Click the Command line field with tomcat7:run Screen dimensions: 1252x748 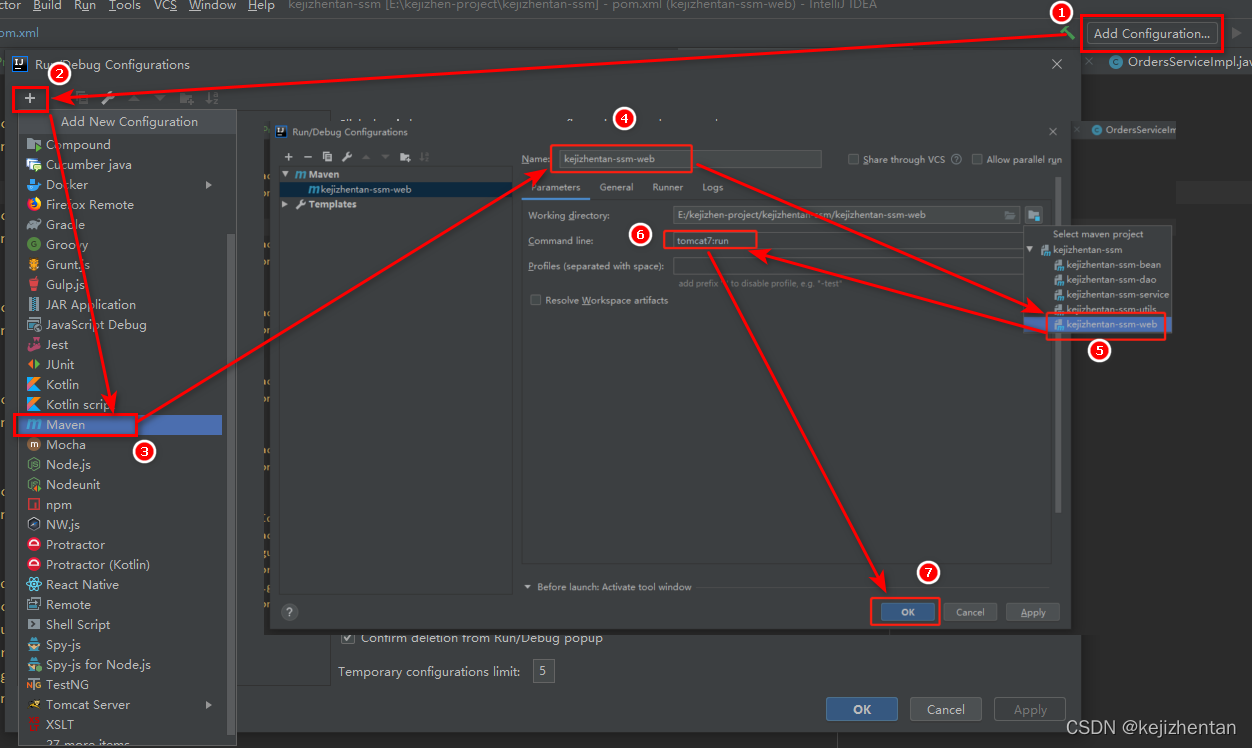pos(848,241)
